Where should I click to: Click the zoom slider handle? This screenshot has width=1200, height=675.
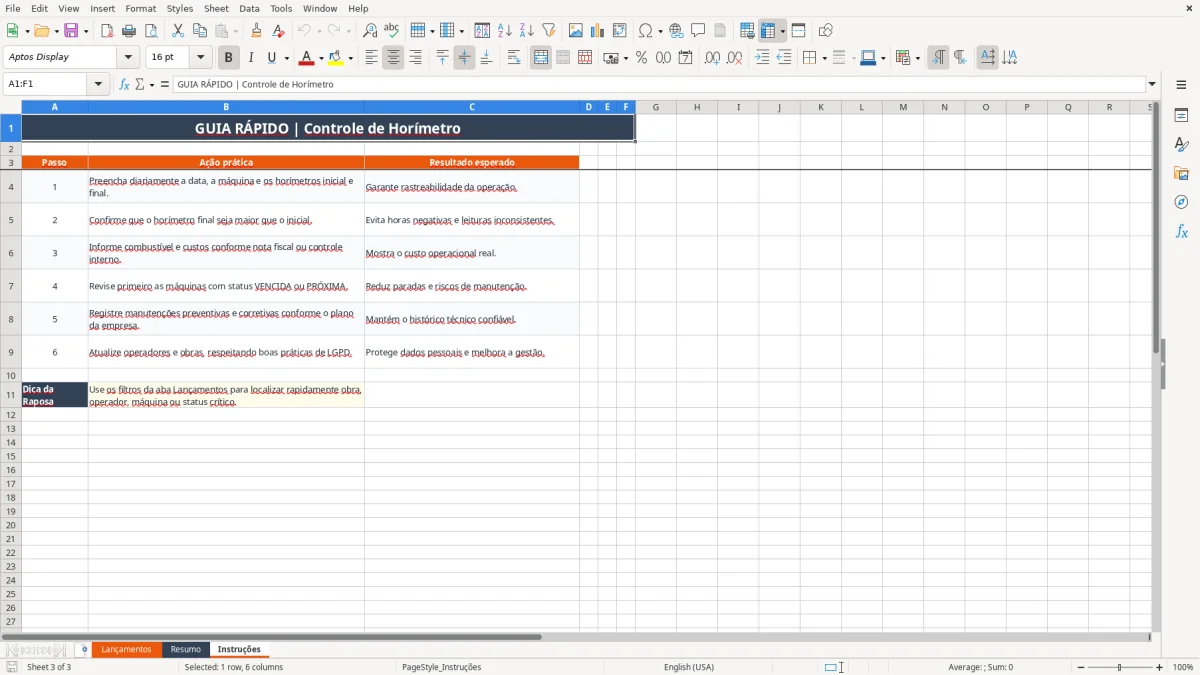point(1119,667)
